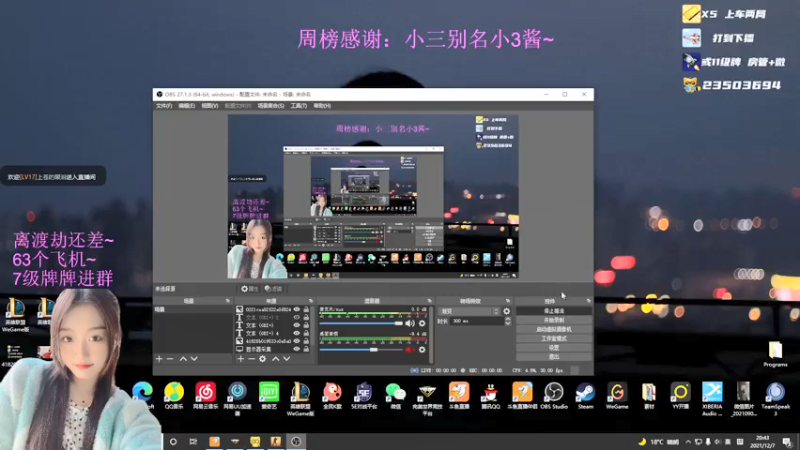The height and width of the screenshot is (450, 800).
Task: Open 微信 WeChat desktop shortcut
Action: pyautogui.click(x=395, y=396)
